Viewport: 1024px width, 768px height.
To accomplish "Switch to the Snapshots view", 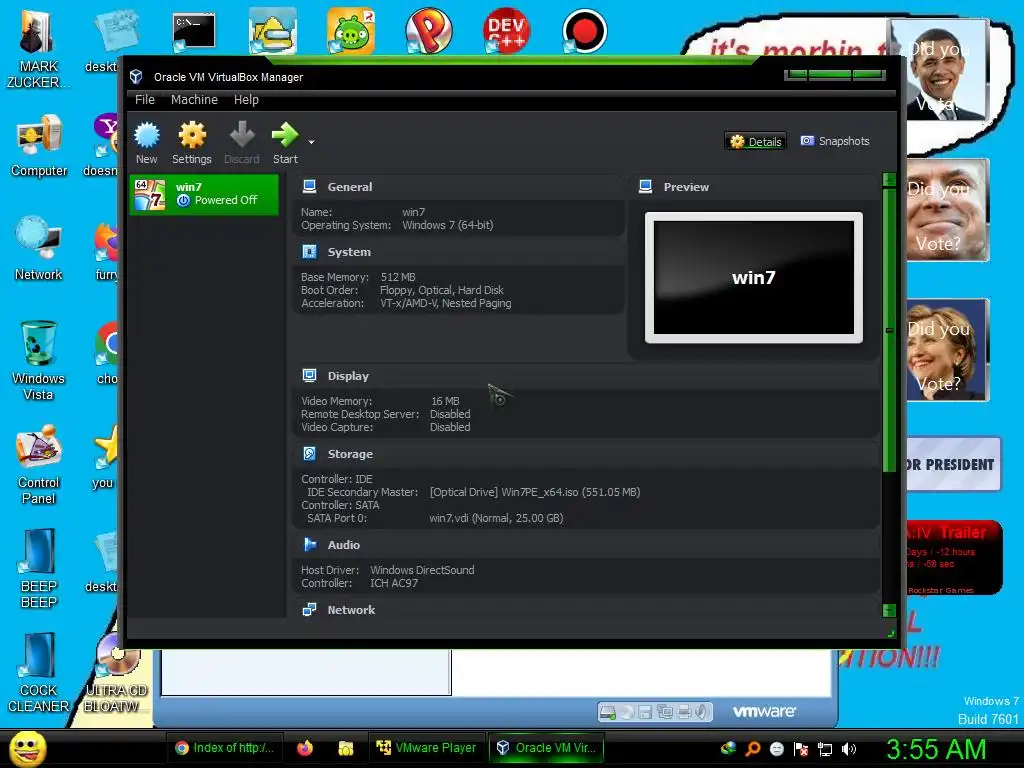I will click(835, 141).
